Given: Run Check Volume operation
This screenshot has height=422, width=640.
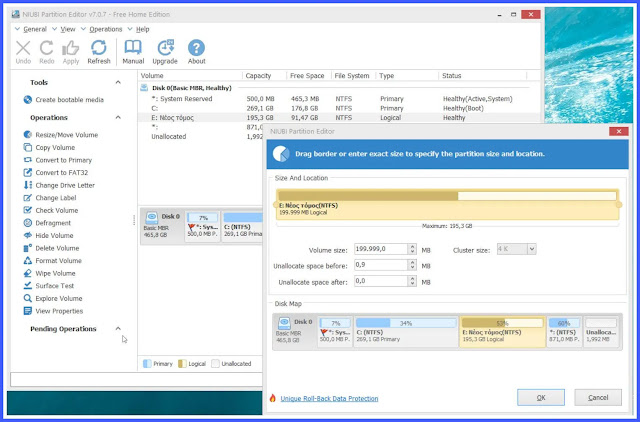Looking at the screenshot, I should pos(51,210).
